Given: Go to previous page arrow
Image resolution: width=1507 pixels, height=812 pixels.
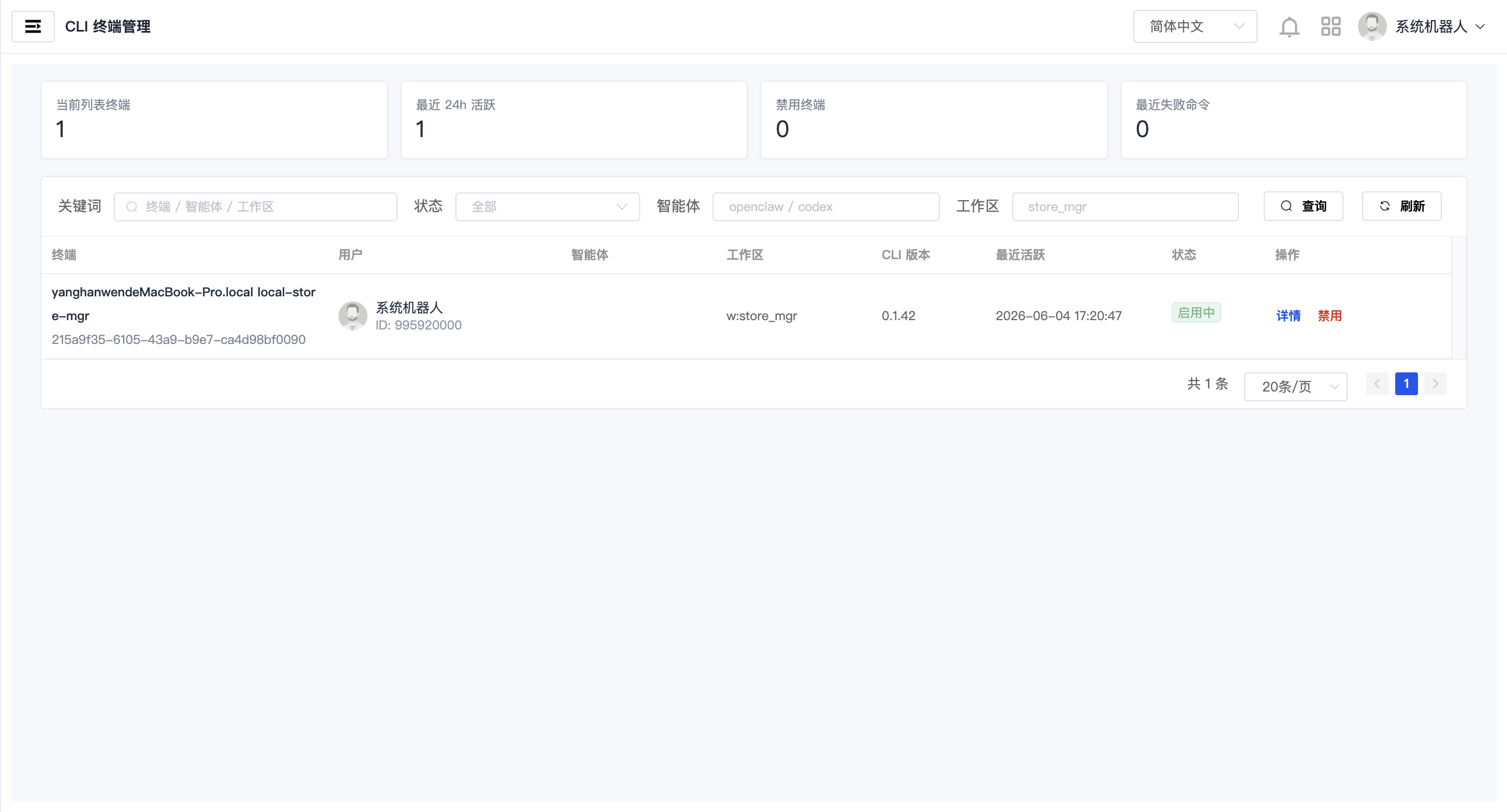Looking at the screenshot, I should click(1377, 384).
